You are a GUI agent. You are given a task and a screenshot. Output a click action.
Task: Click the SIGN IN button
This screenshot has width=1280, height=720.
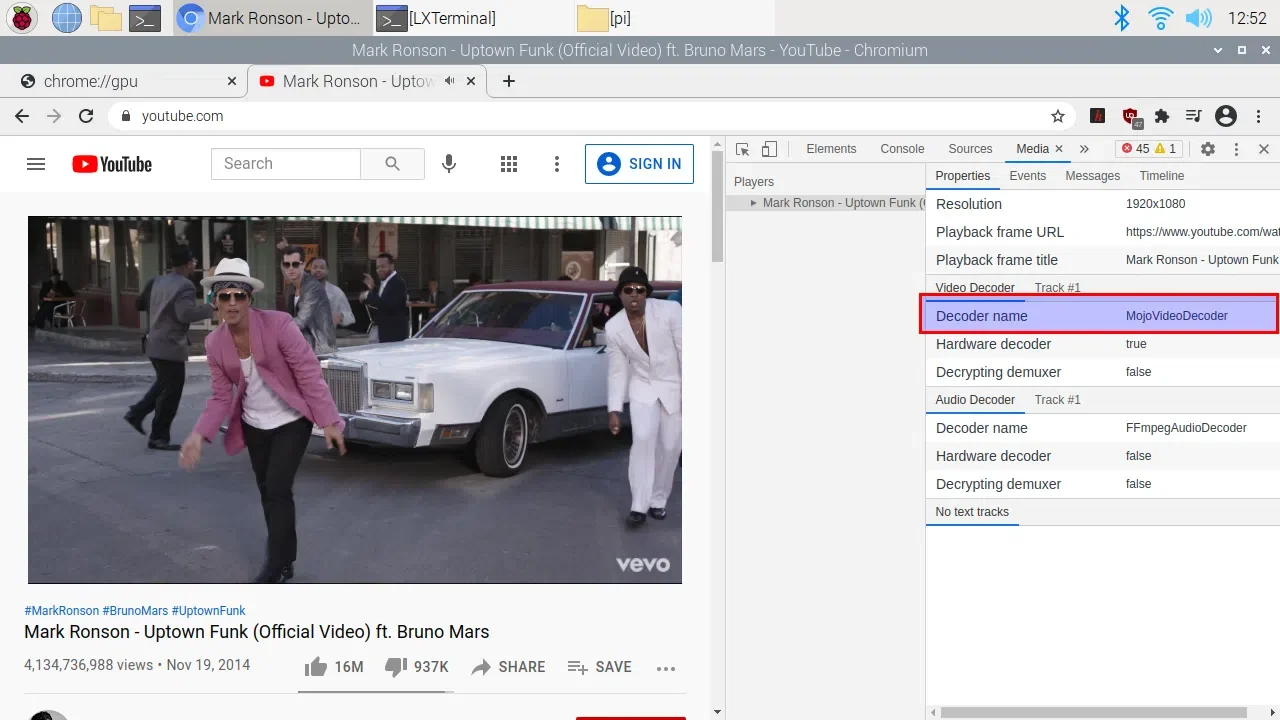click(639, 164)
